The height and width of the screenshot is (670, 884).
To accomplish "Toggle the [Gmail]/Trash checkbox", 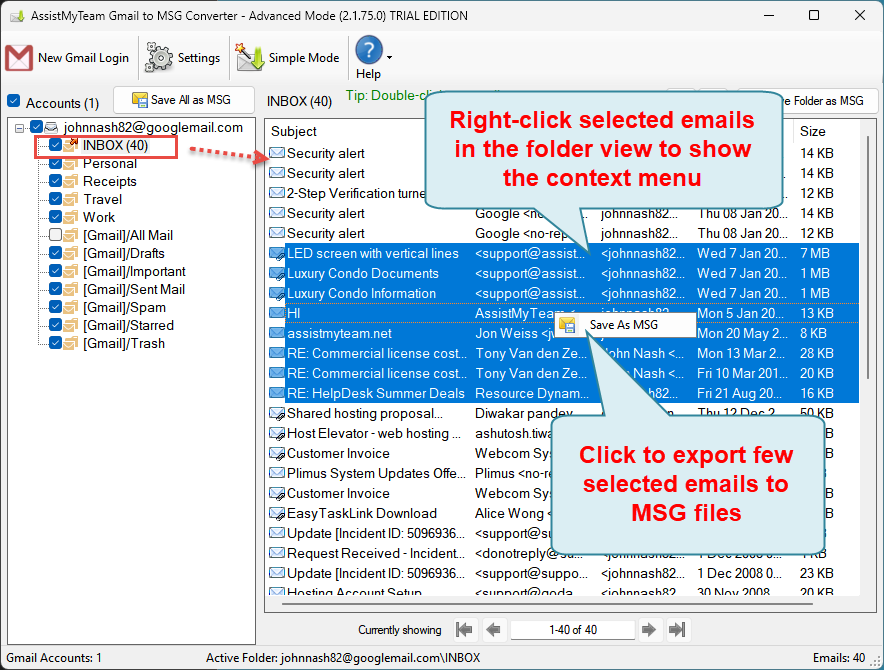I will [x=55, y=343].
